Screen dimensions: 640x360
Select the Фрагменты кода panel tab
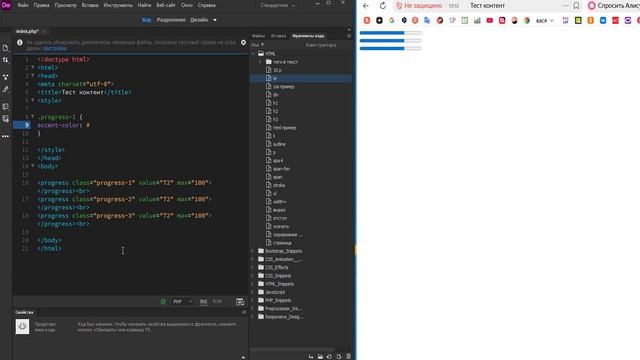coord(308,36)
